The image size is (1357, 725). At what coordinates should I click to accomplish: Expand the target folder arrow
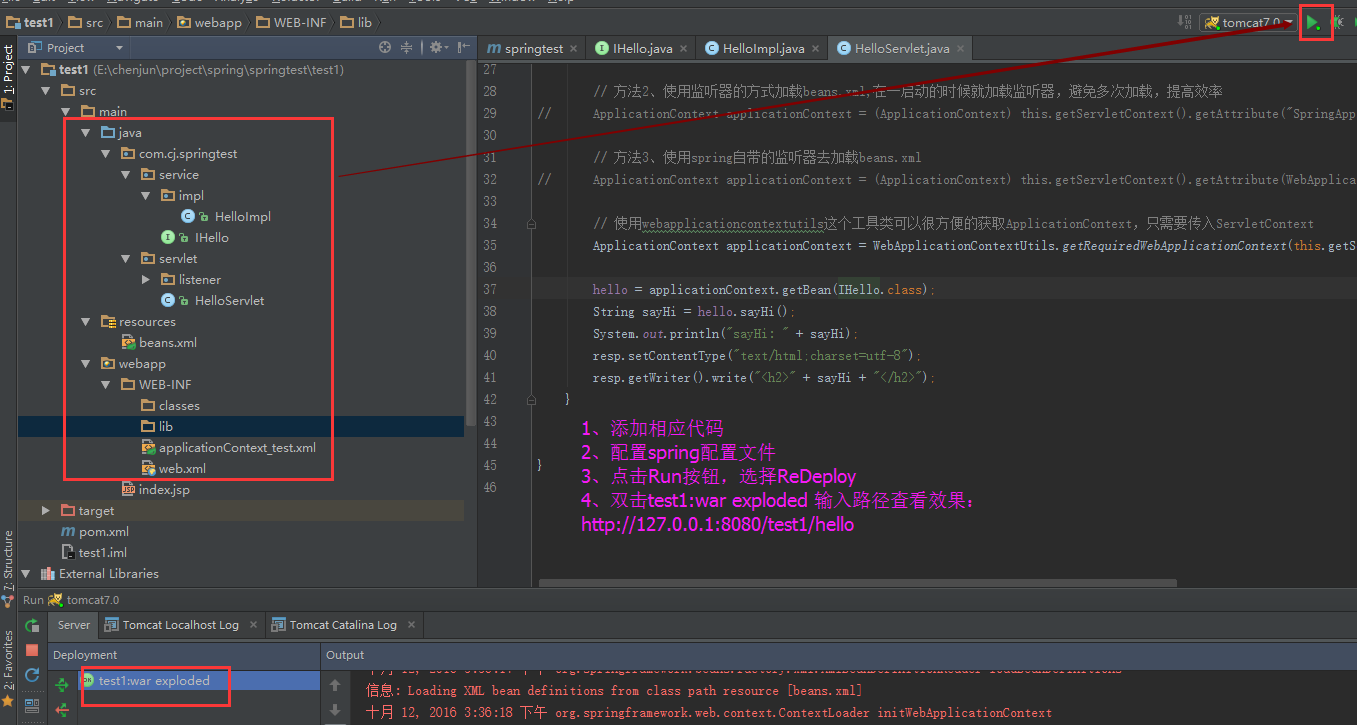tap(46, 511)
